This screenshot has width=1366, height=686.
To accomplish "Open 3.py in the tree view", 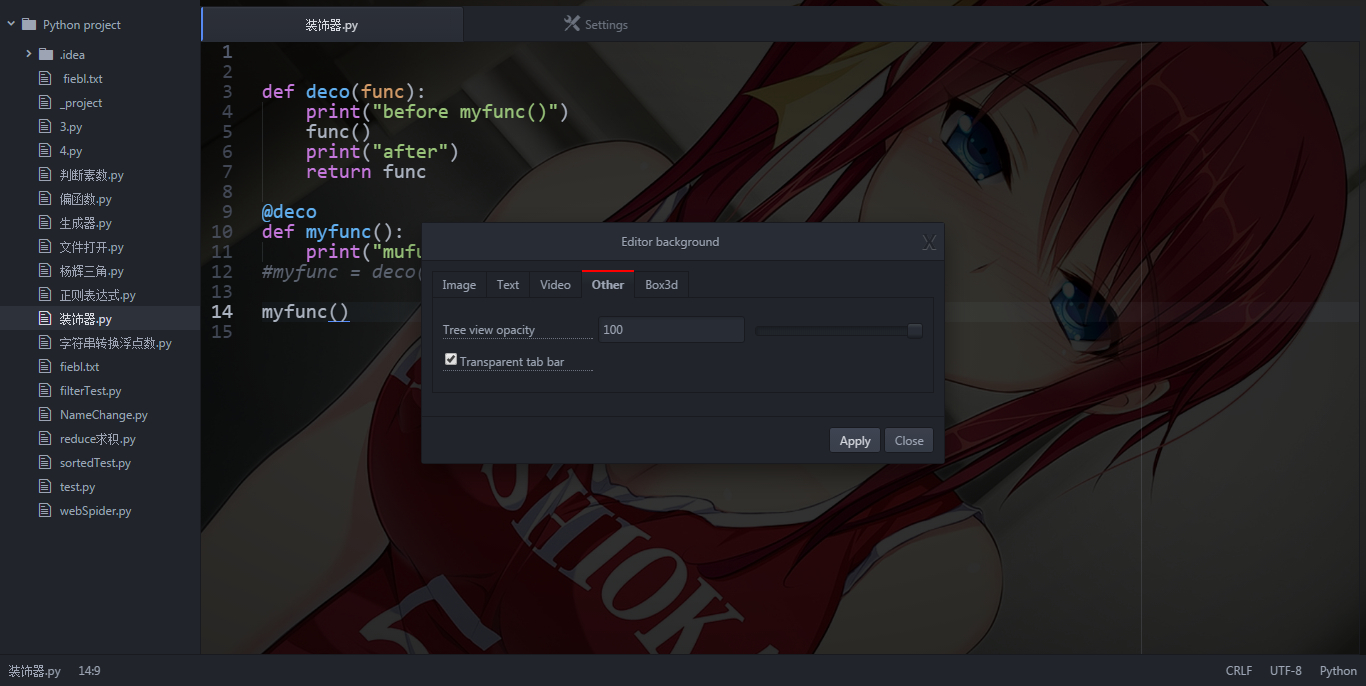I will coord(71,127).
